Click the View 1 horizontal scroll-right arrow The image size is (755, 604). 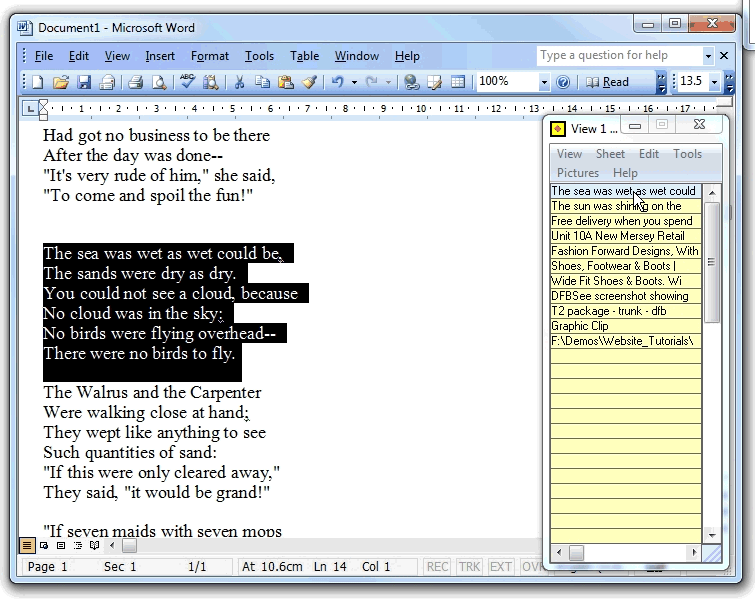[694, 552]
